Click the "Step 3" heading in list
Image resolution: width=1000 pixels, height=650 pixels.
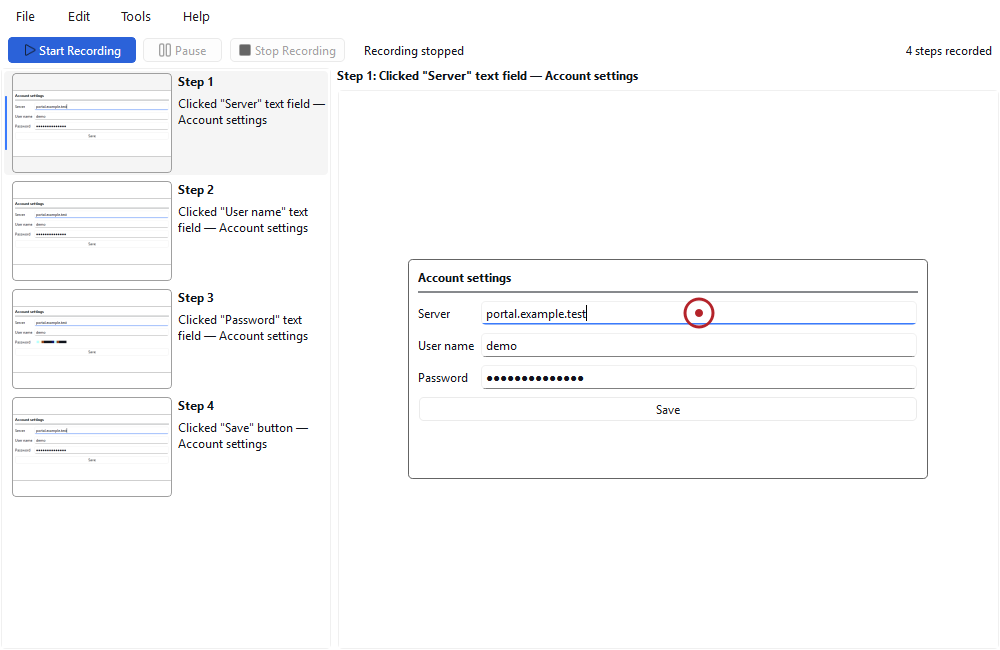tap(195, 298)
